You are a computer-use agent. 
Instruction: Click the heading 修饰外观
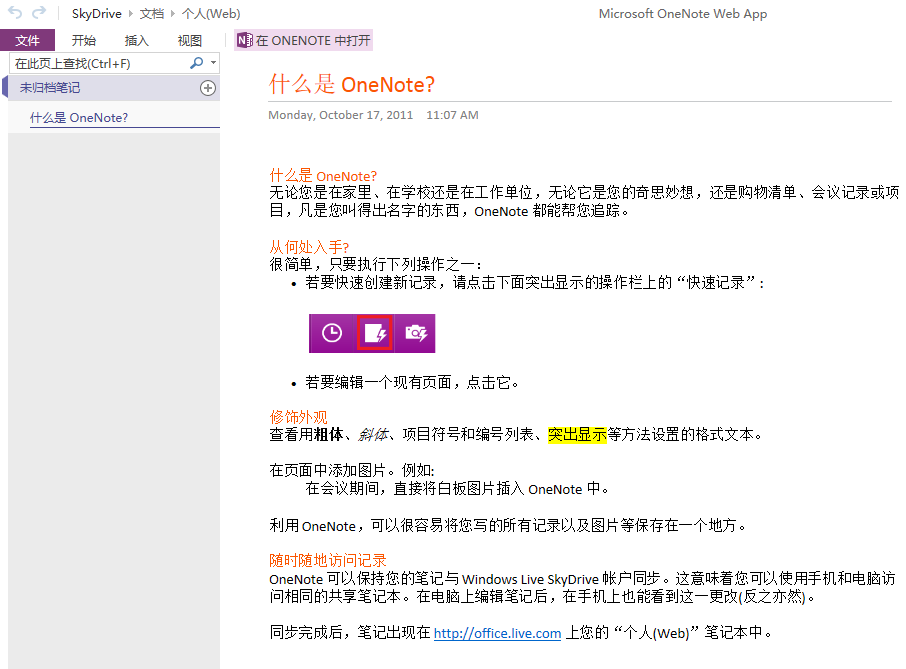coord(298,417)
